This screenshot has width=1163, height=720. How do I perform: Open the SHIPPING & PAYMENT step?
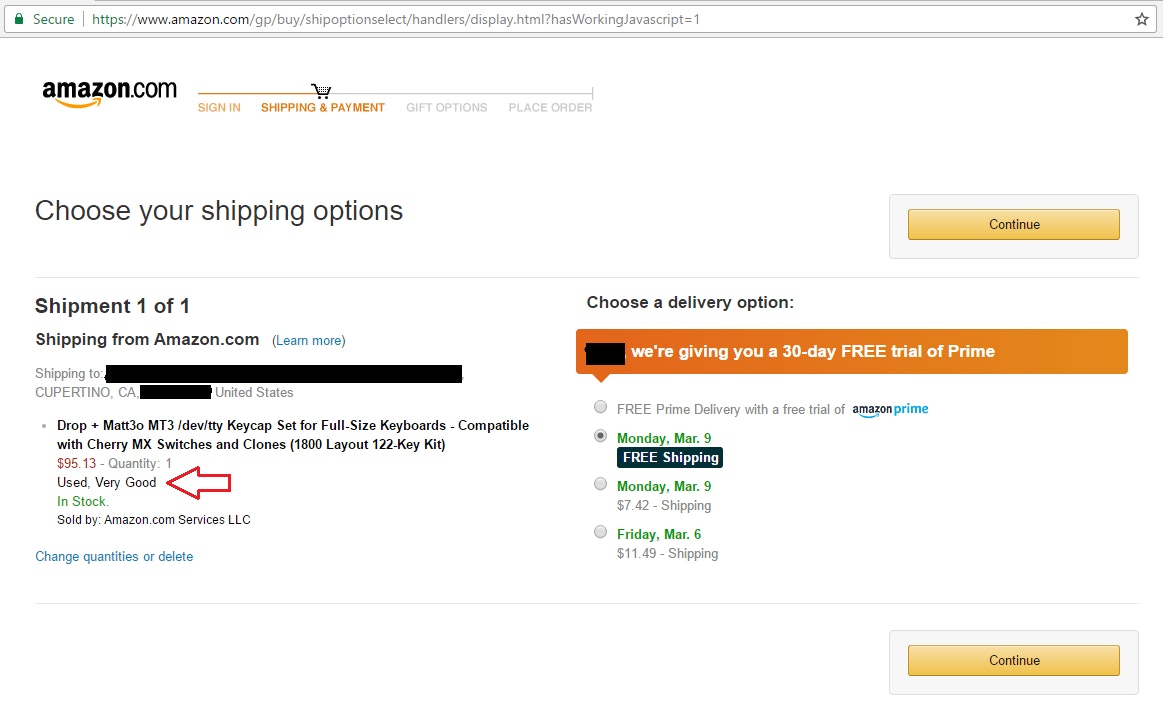(322, 108)
